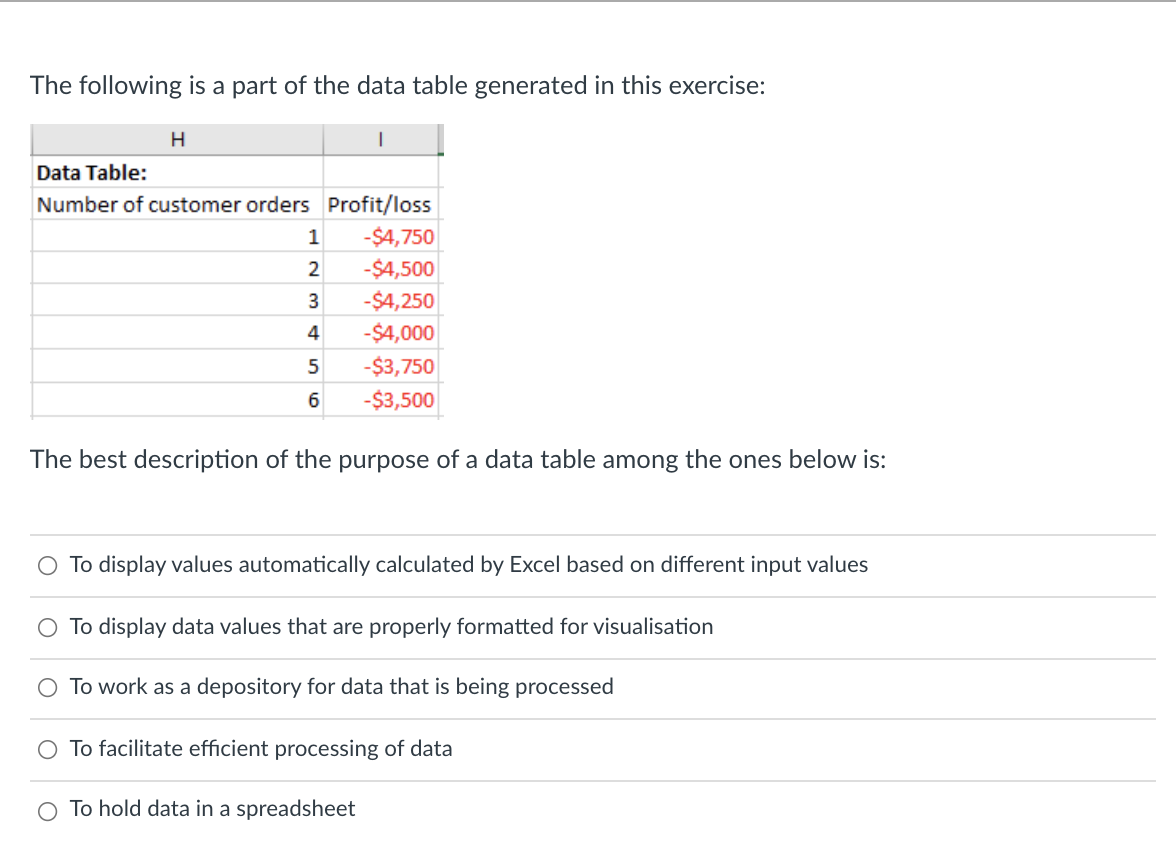Select option 'To display data values properly formatted for visualisation'
The image size is (1176, 868).
click(47, 627)
